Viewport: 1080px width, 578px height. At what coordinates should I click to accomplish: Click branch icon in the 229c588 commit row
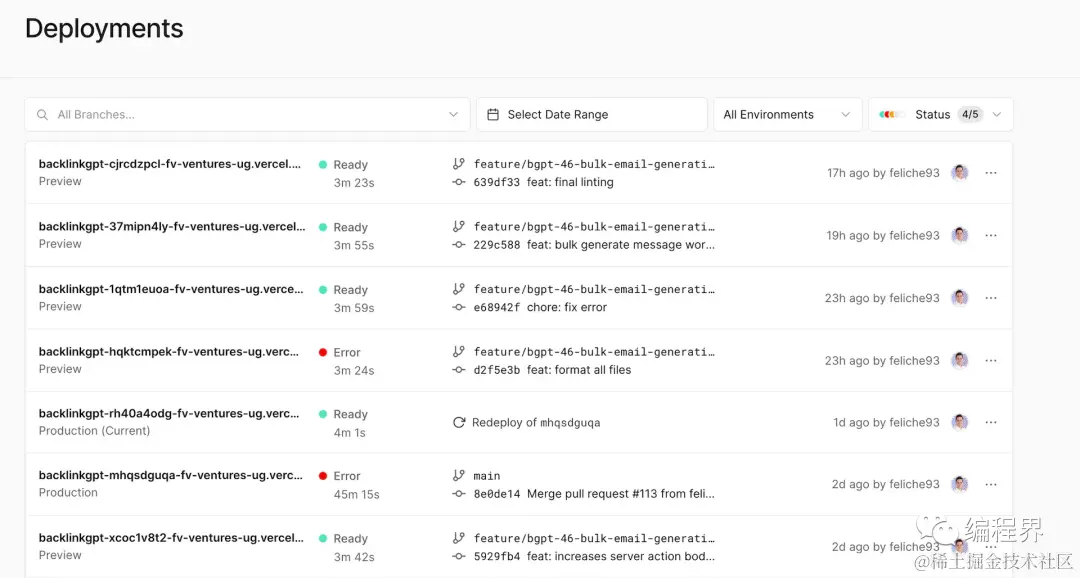click(459, 227)
